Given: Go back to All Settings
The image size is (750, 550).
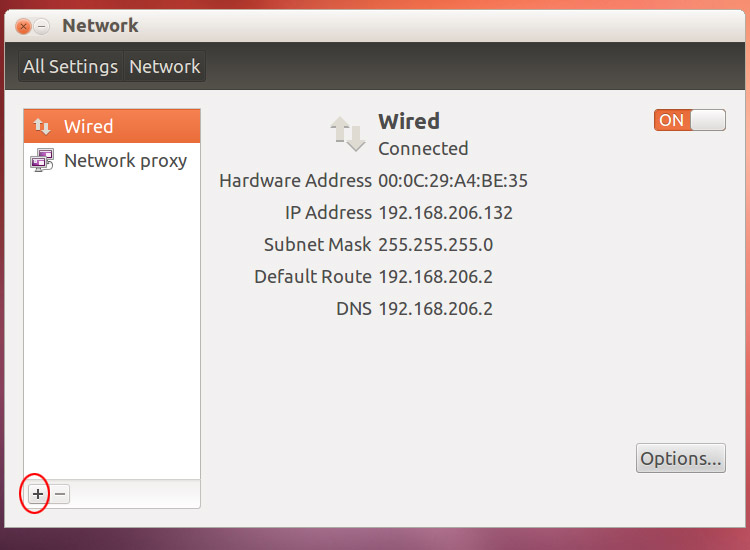Looking at the screenshot, I should point(71,66).
